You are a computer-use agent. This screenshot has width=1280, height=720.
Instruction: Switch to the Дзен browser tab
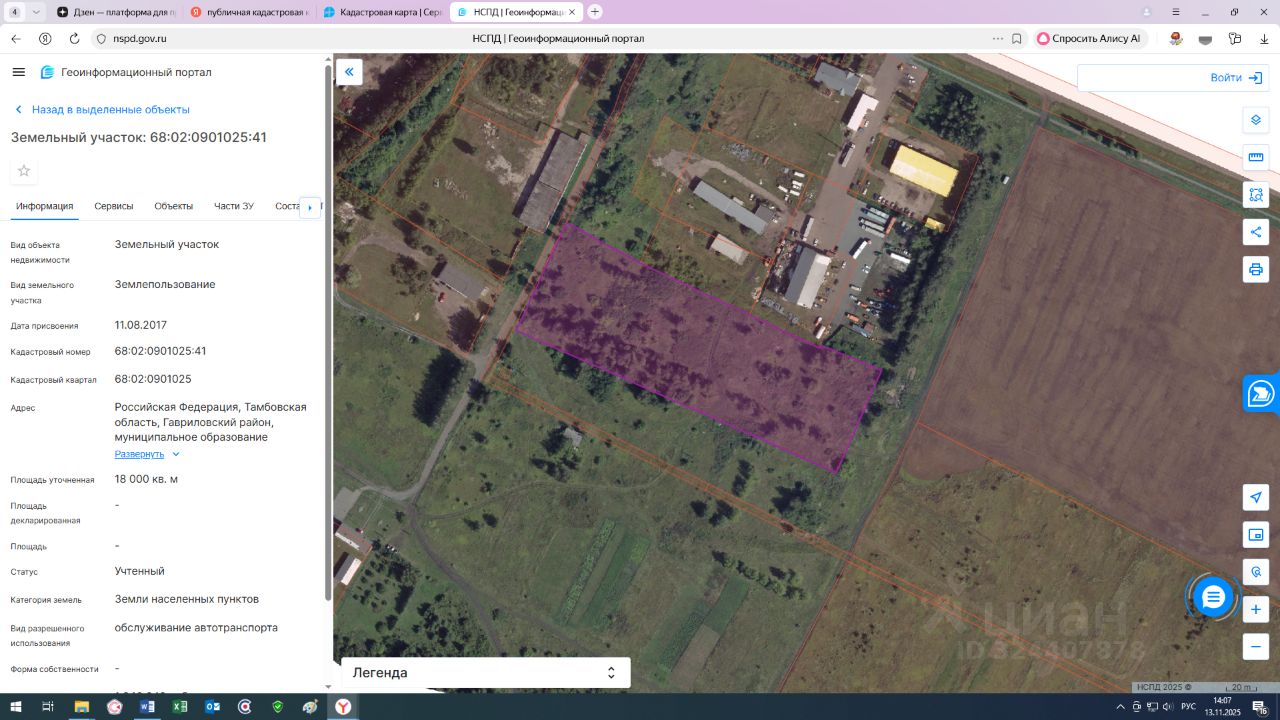pos(116,12)
